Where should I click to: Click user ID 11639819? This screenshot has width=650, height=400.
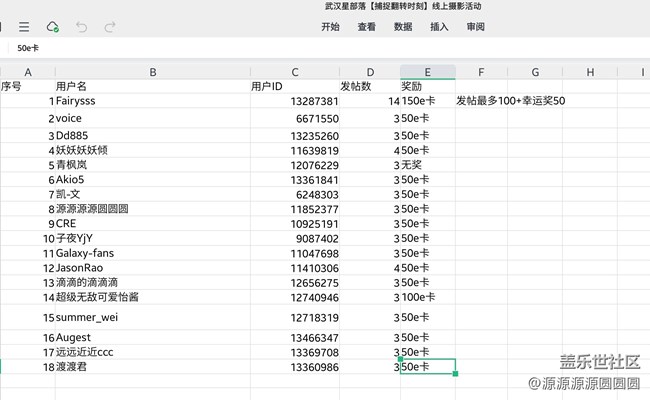click(295, 150)
